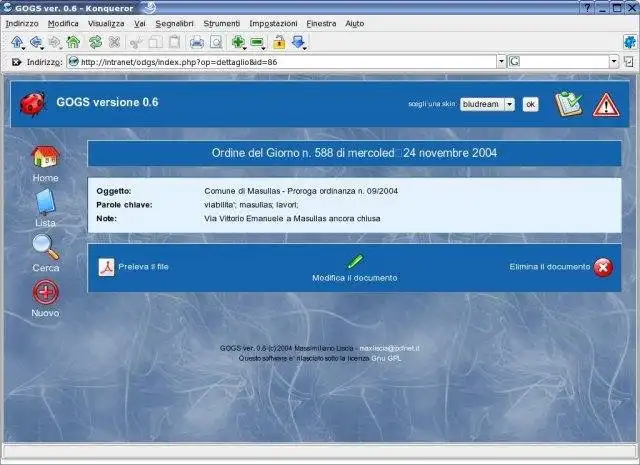Open the Up arrow history dropdown
640x465 pixels.
[x=24, y=49]
